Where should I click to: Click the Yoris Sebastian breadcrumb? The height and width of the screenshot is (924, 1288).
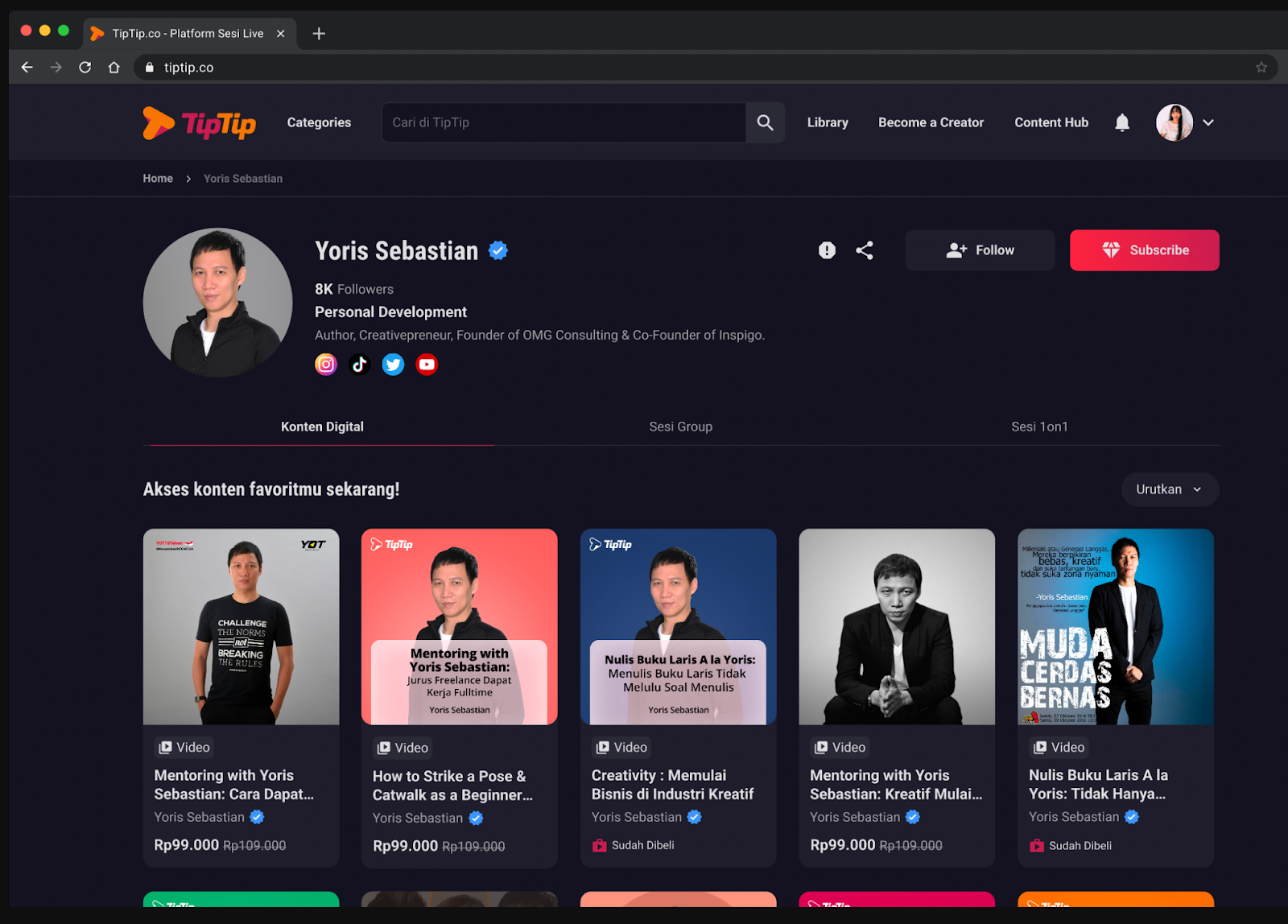(243, 179)
